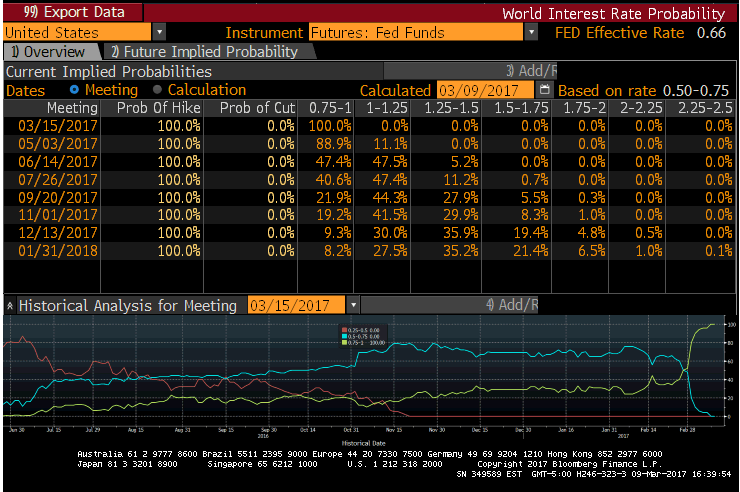Select the Calculation dates radio button
Viewport: 740px width, 492px height.
(x=157, y=89)
